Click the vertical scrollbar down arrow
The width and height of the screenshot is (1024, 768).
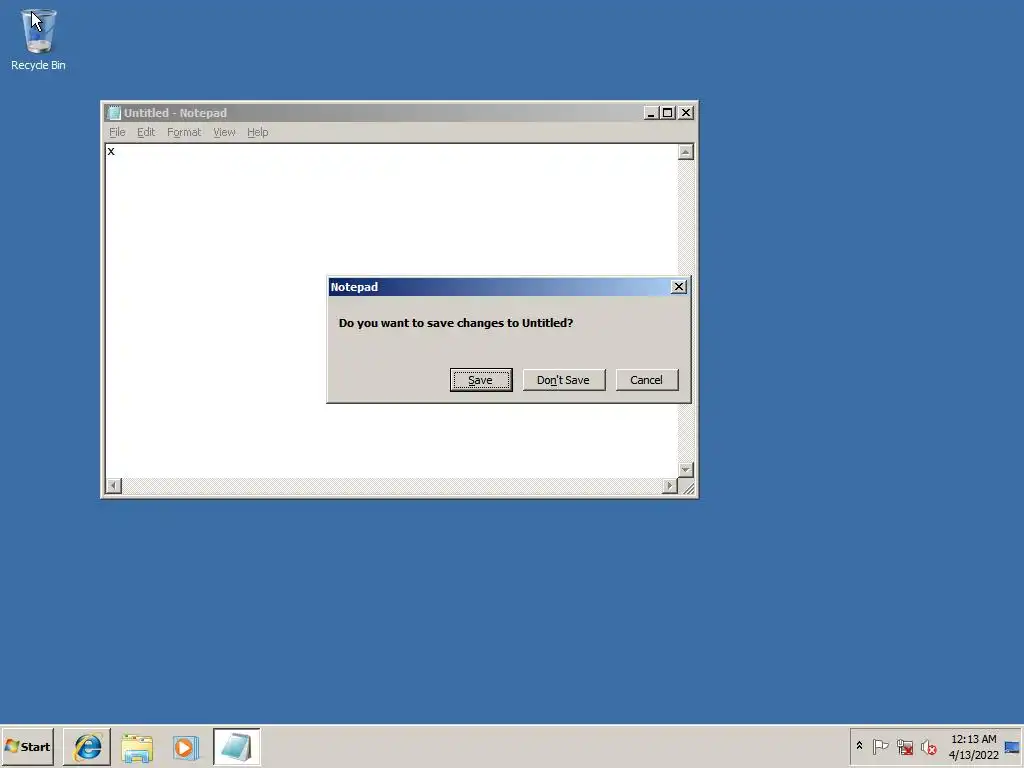tap(685, 469)
